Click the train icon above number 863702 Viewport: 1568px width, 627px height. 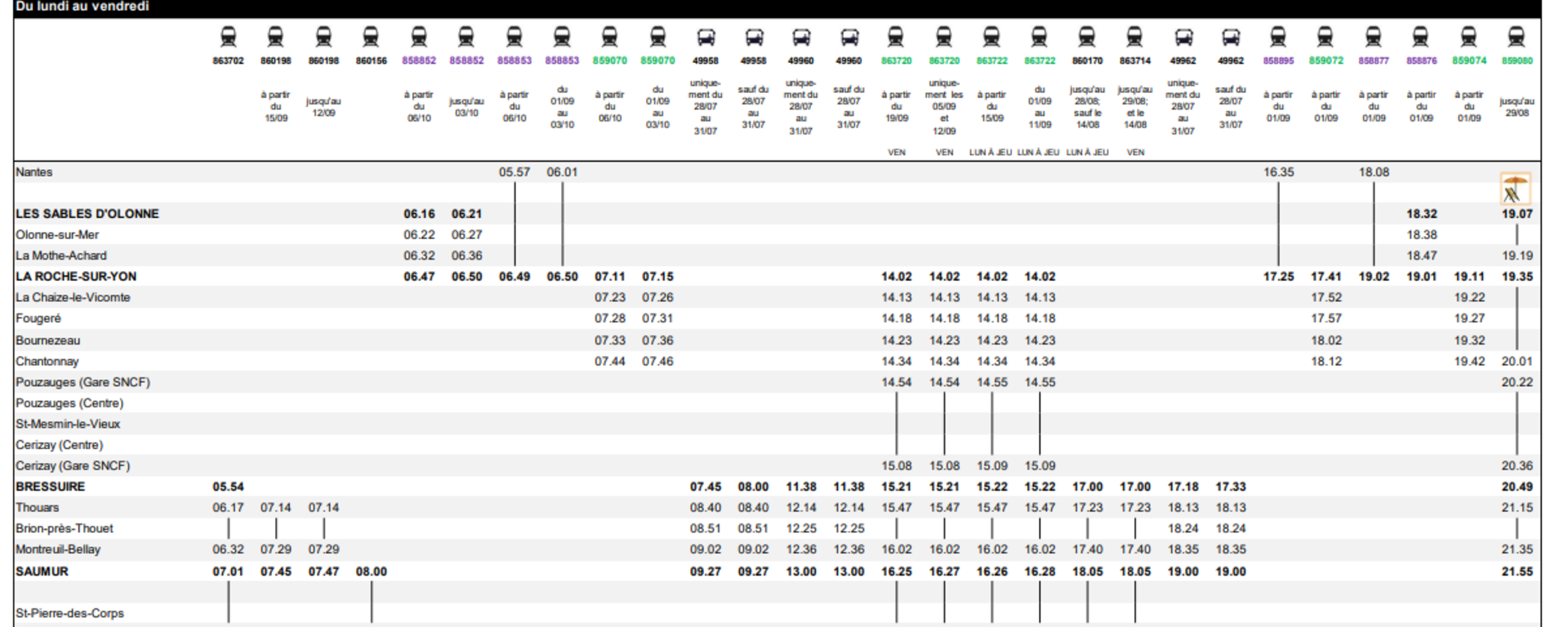228,37
